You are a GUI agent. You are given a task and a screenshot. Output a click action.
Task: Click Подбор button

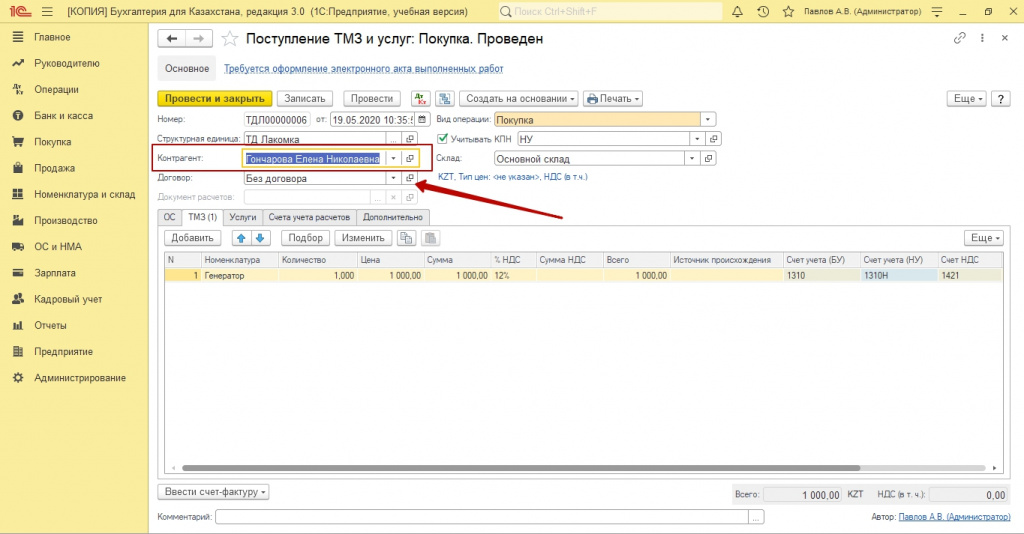tap(305, 238)
